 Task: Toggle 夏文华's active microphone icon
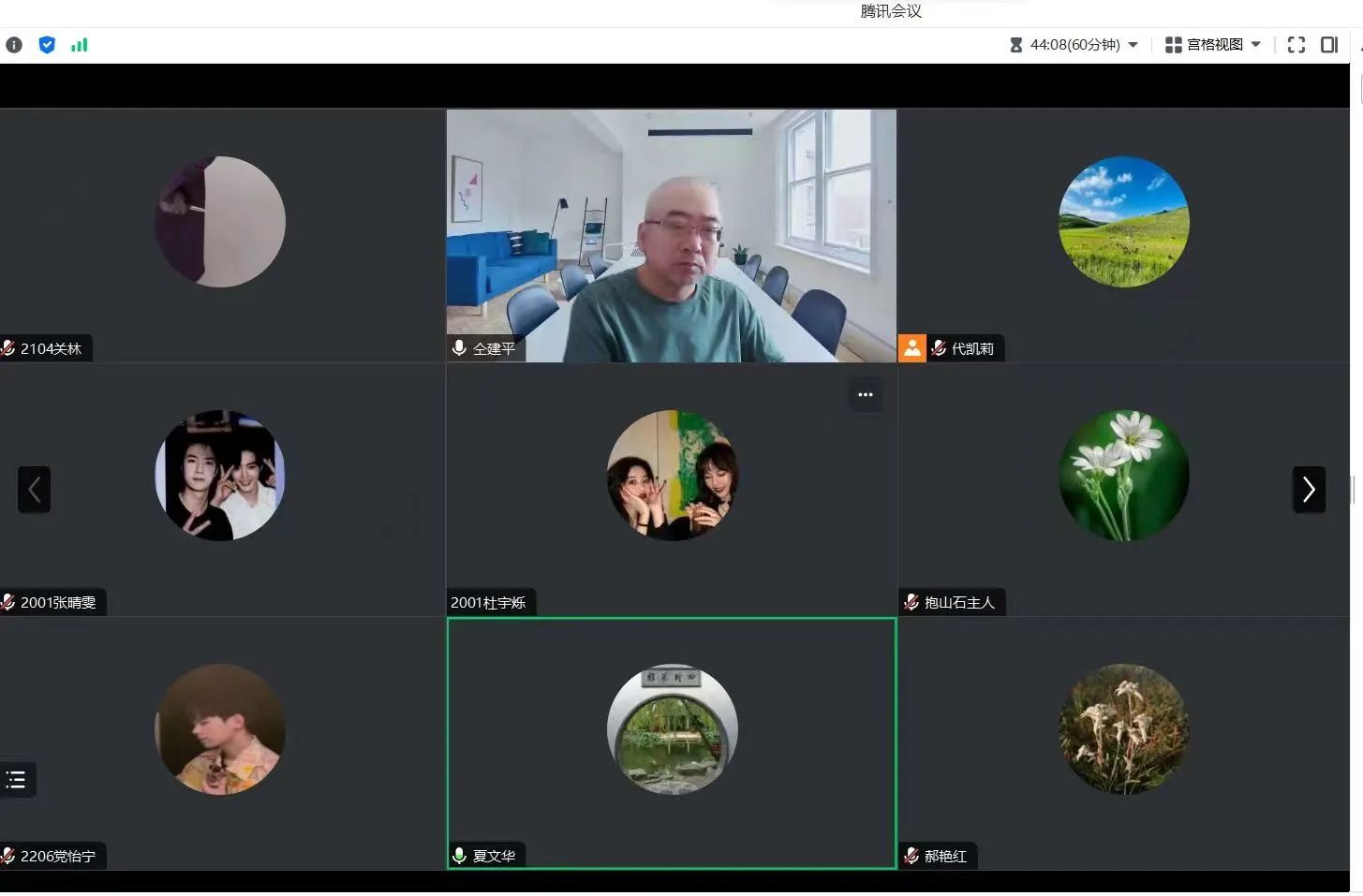[x=459, y=856]
